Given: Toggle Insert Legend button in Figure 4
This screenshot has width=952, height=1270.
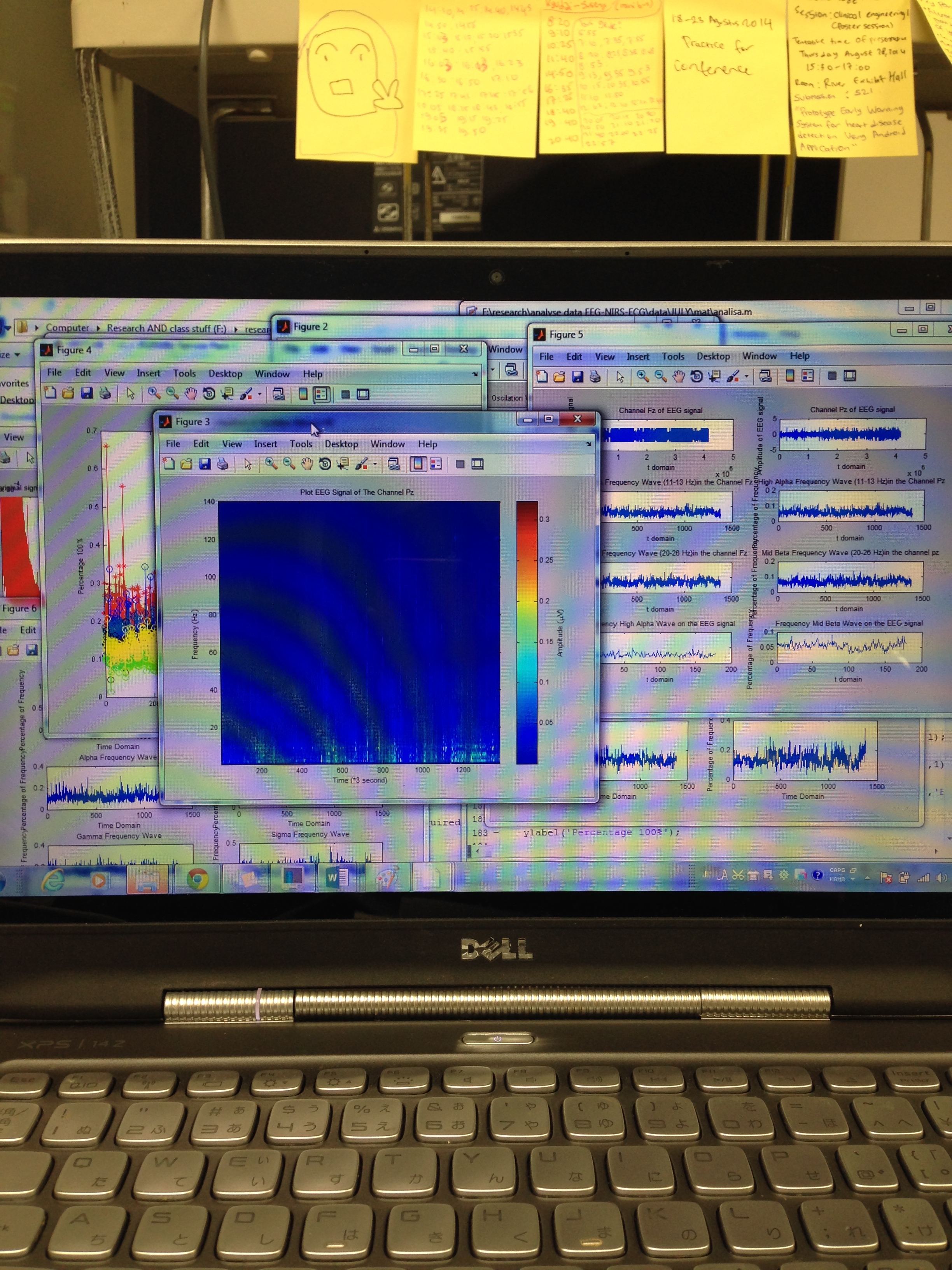Looking at the screenshot, I should click(x=321, y=394).
